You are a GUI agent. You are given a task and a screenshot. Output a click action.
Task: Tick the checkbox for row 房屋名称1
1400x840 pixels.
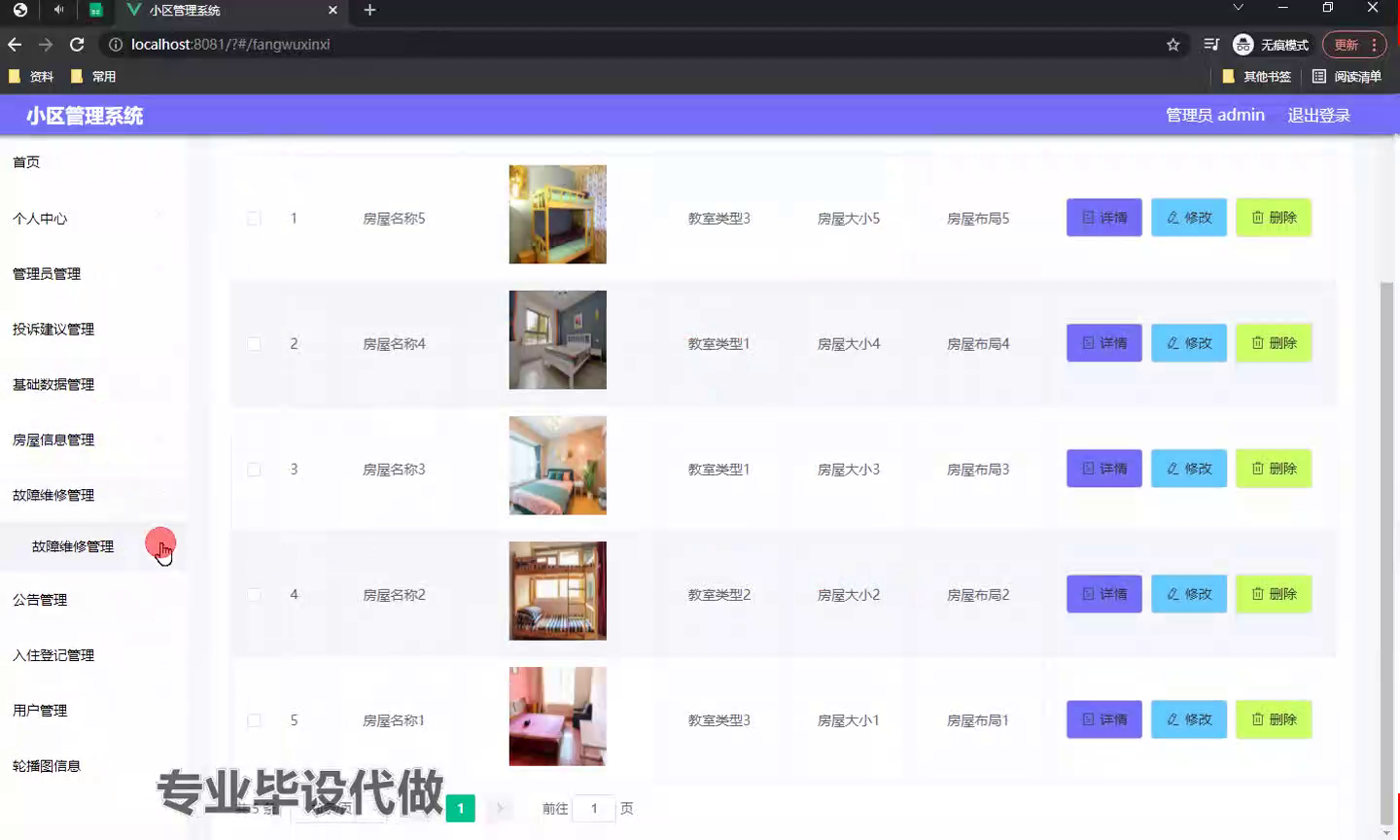click(x=254, y=720)
